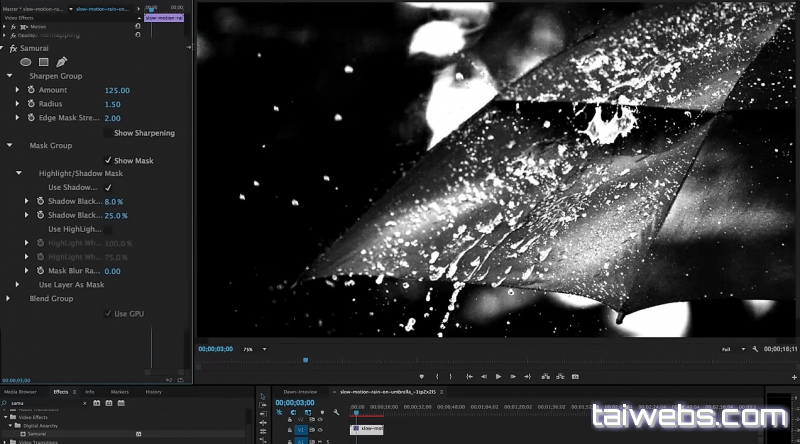Screen dimensions: 800x444
Task: Expand the Blend Group section
Action: click(x=9, y=298)
